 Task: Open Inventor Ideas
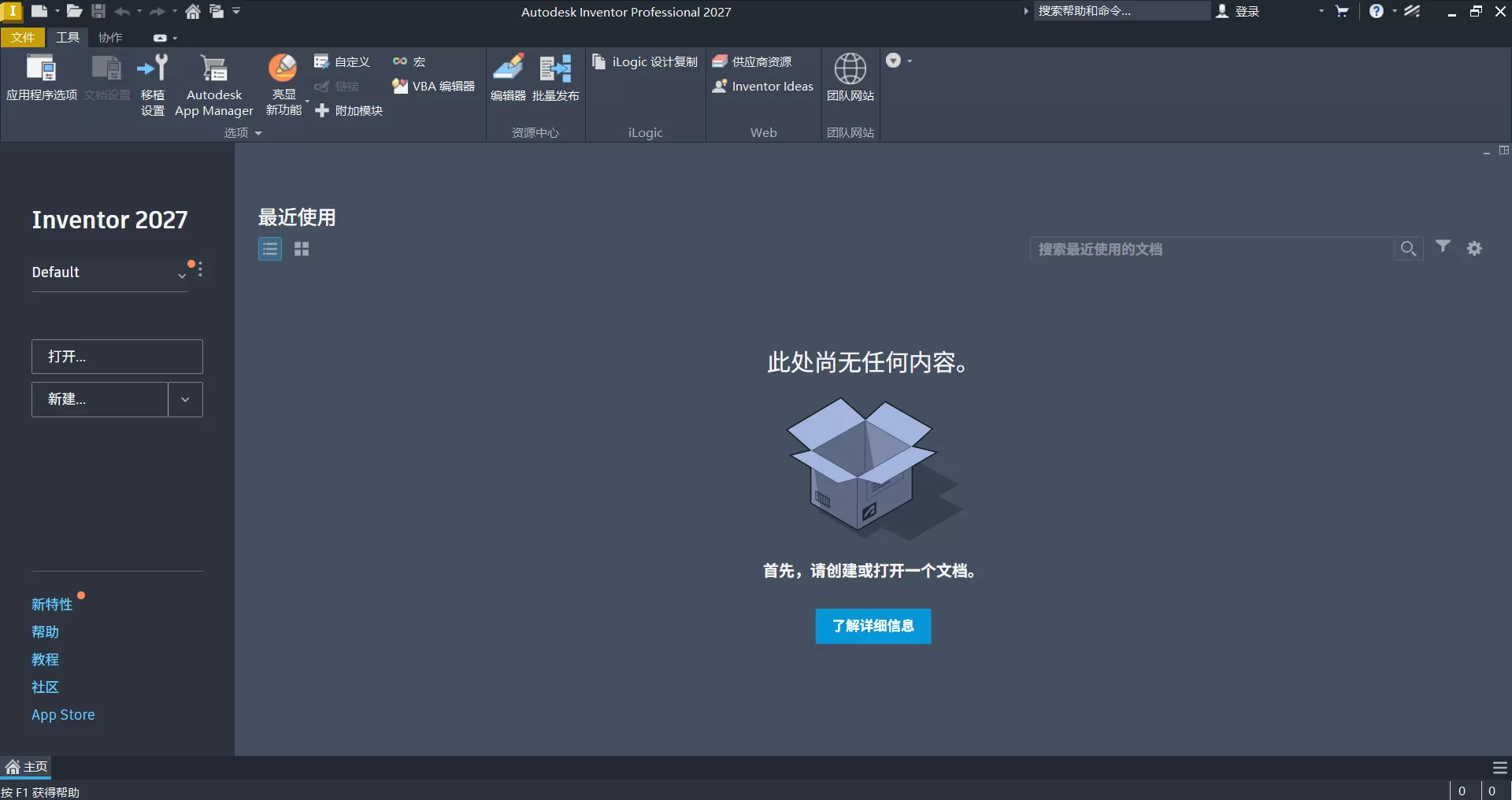click(762, 87)
